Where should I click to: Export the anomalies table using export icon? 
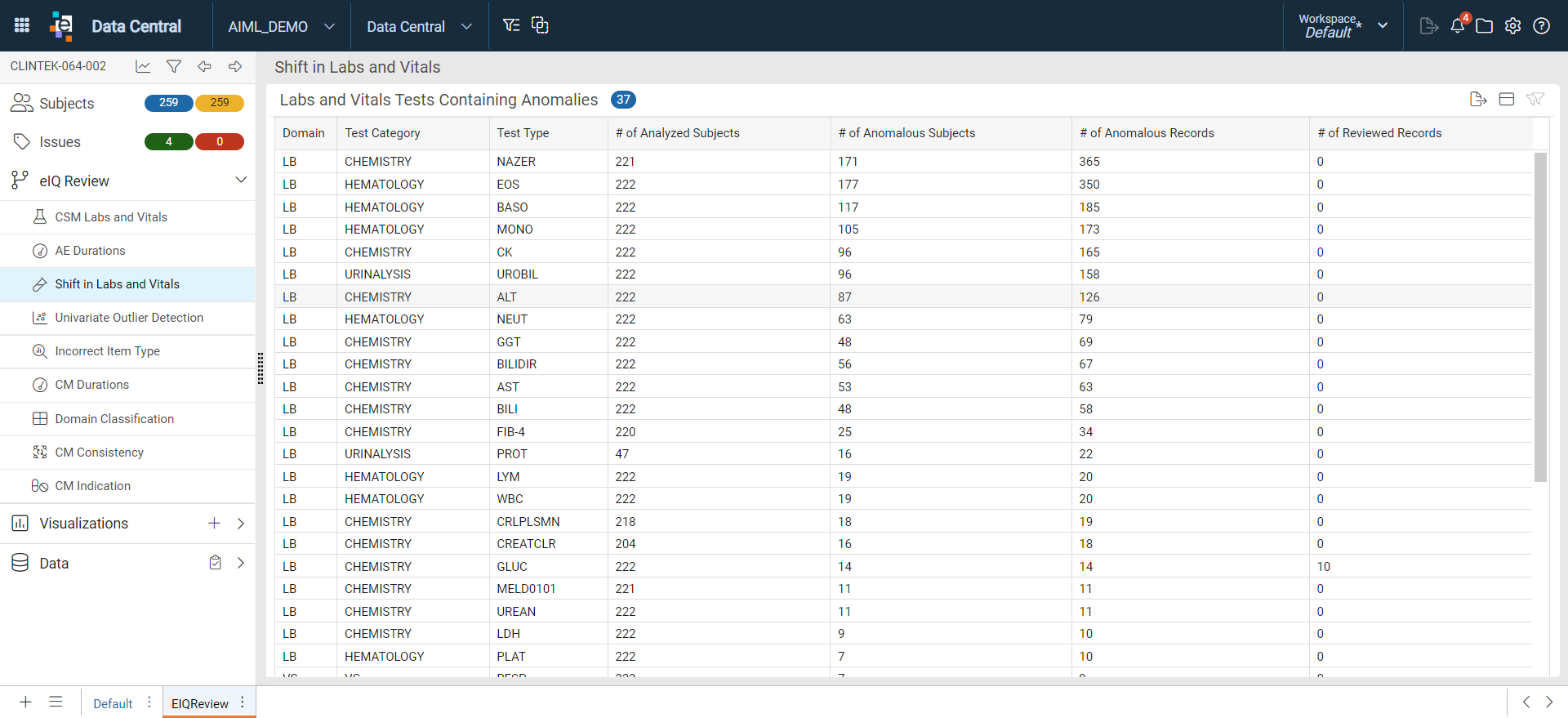coord(1478,99)
